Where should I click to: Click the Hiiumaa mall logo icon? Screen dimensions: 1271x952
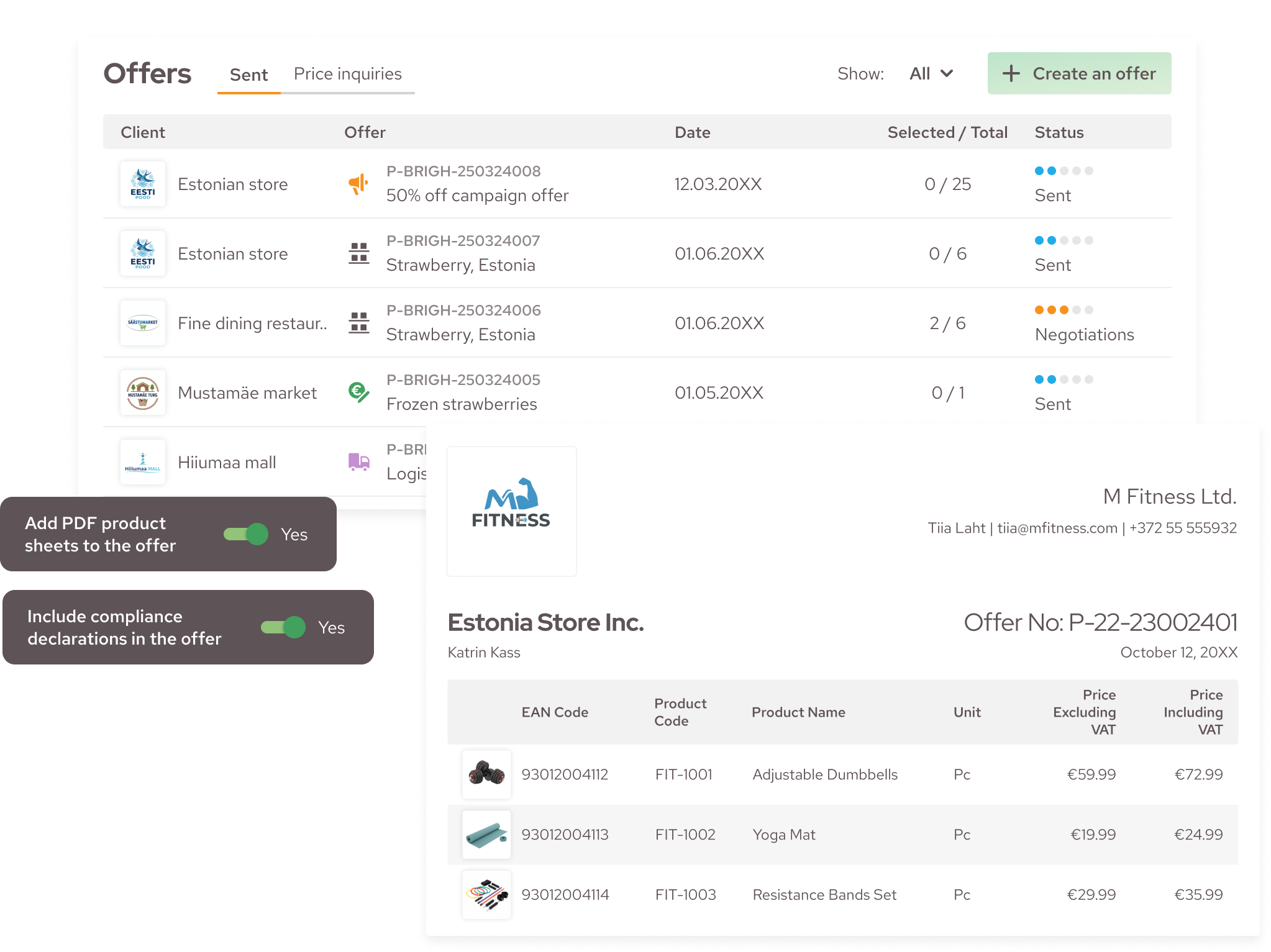143,462
